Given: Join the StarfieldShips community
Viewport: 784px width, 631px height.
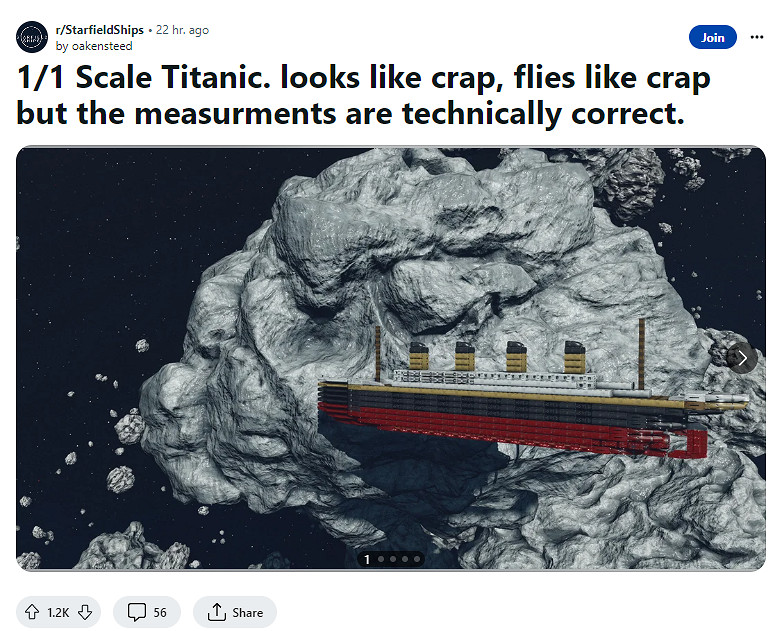Looking at the screenshot, I should tap(712, 37).
